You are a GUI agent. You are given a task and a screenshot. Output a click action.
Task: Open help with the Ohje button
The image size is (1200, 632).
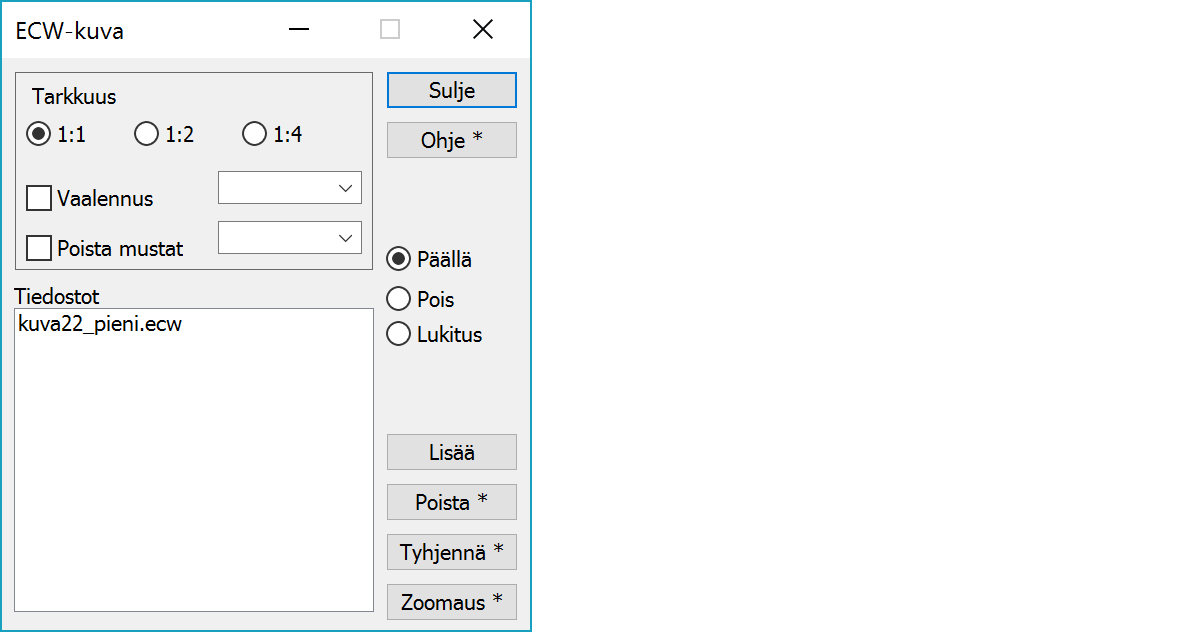pyautogui.click(x=451, y=140)
